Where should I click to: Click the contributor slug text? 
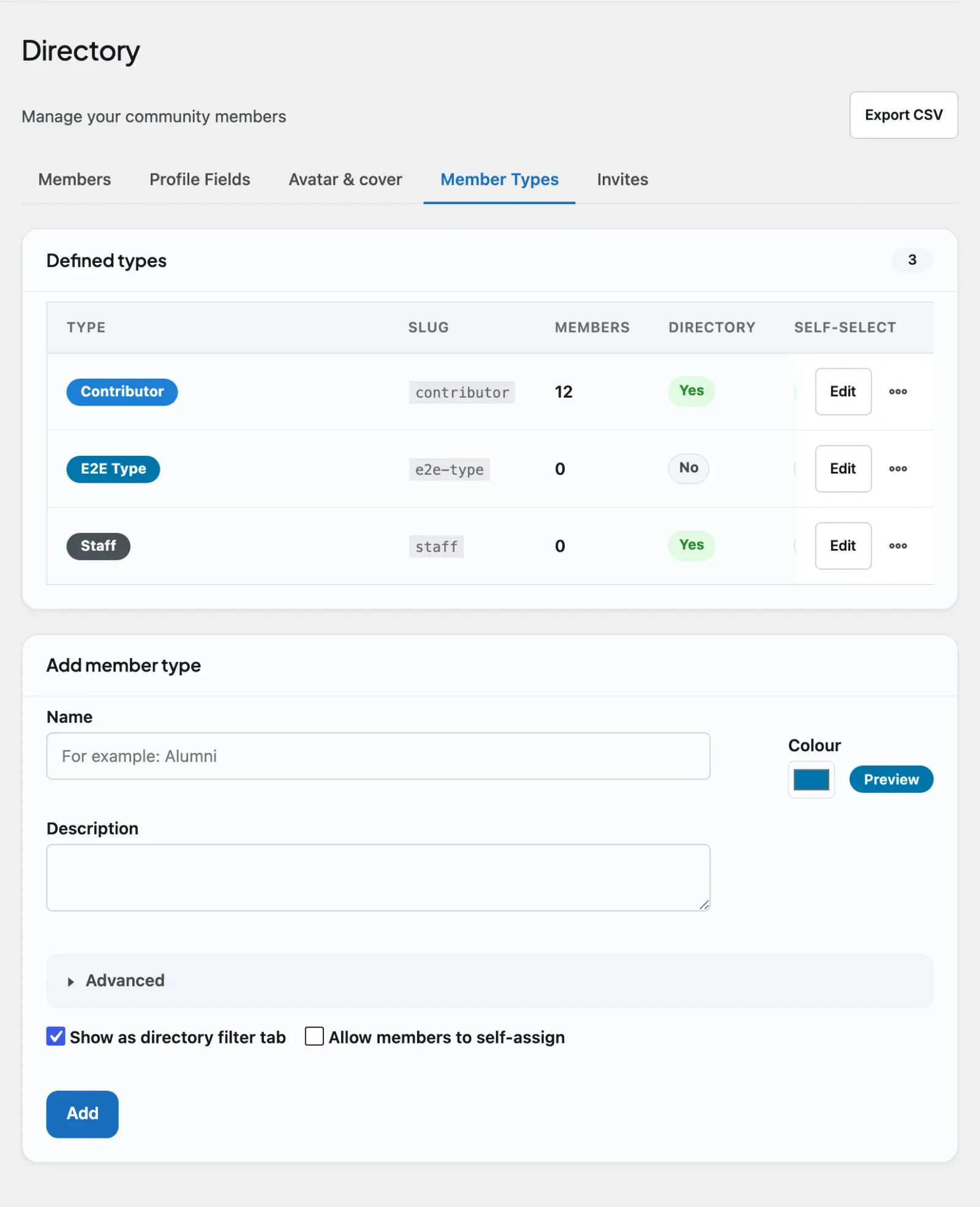(x=462, y=393)
